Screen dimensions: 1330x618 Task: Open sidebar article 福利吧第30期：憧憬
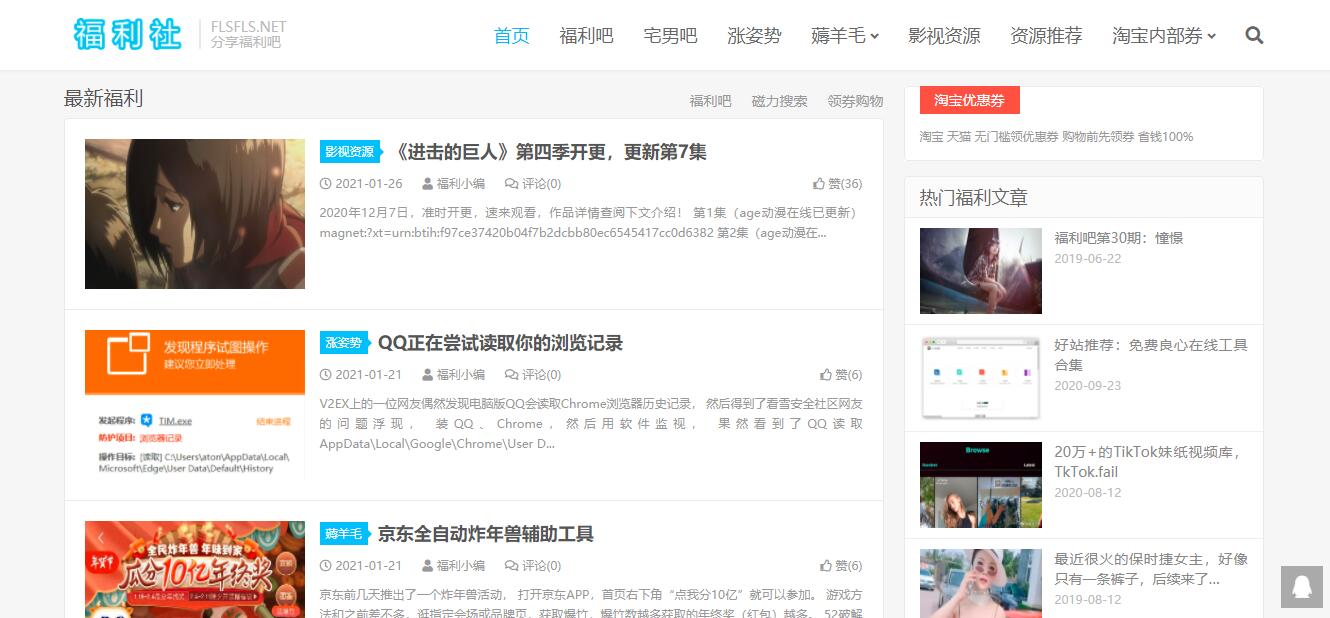tap(1118, 238)
